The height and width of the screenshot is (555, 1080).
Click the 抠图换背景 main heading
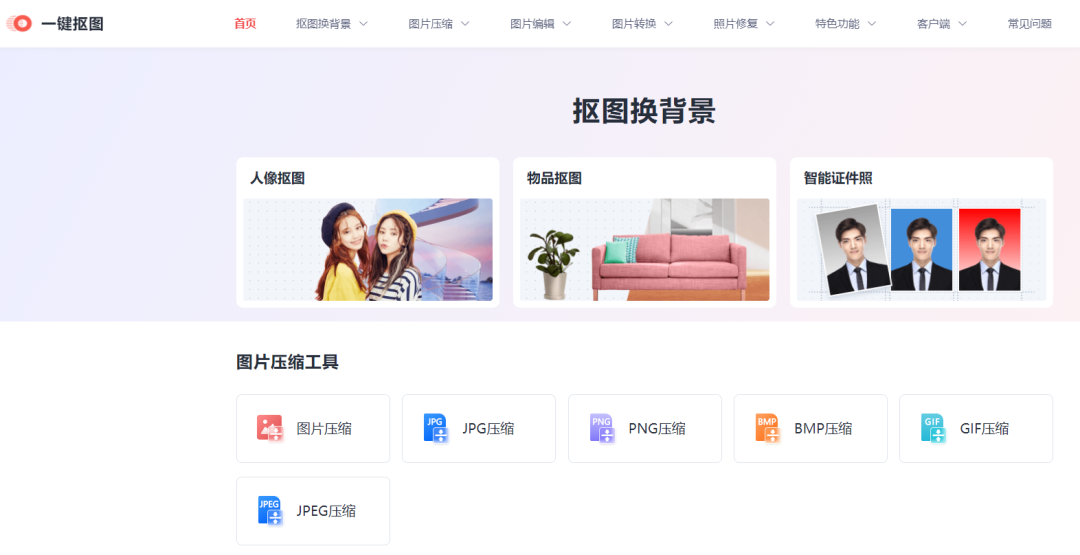click(x=644, y=112)
